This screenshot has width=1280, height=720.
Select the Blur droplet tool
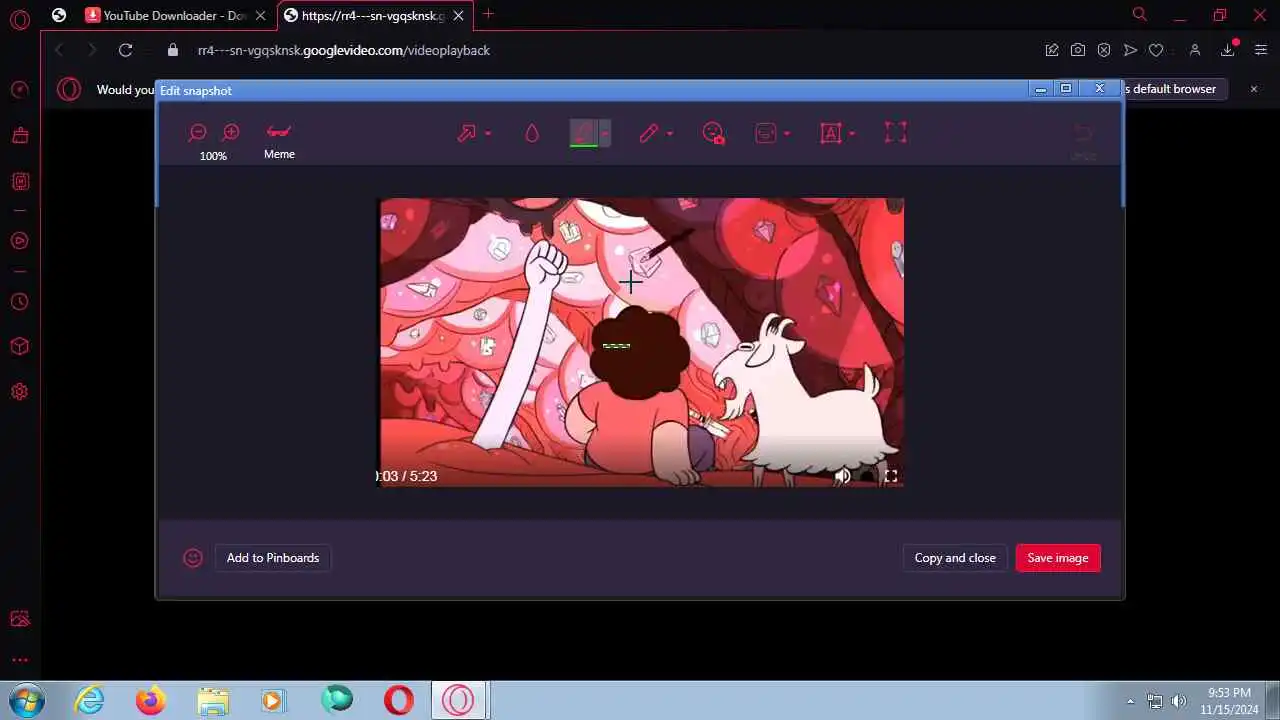pos(532,133)
